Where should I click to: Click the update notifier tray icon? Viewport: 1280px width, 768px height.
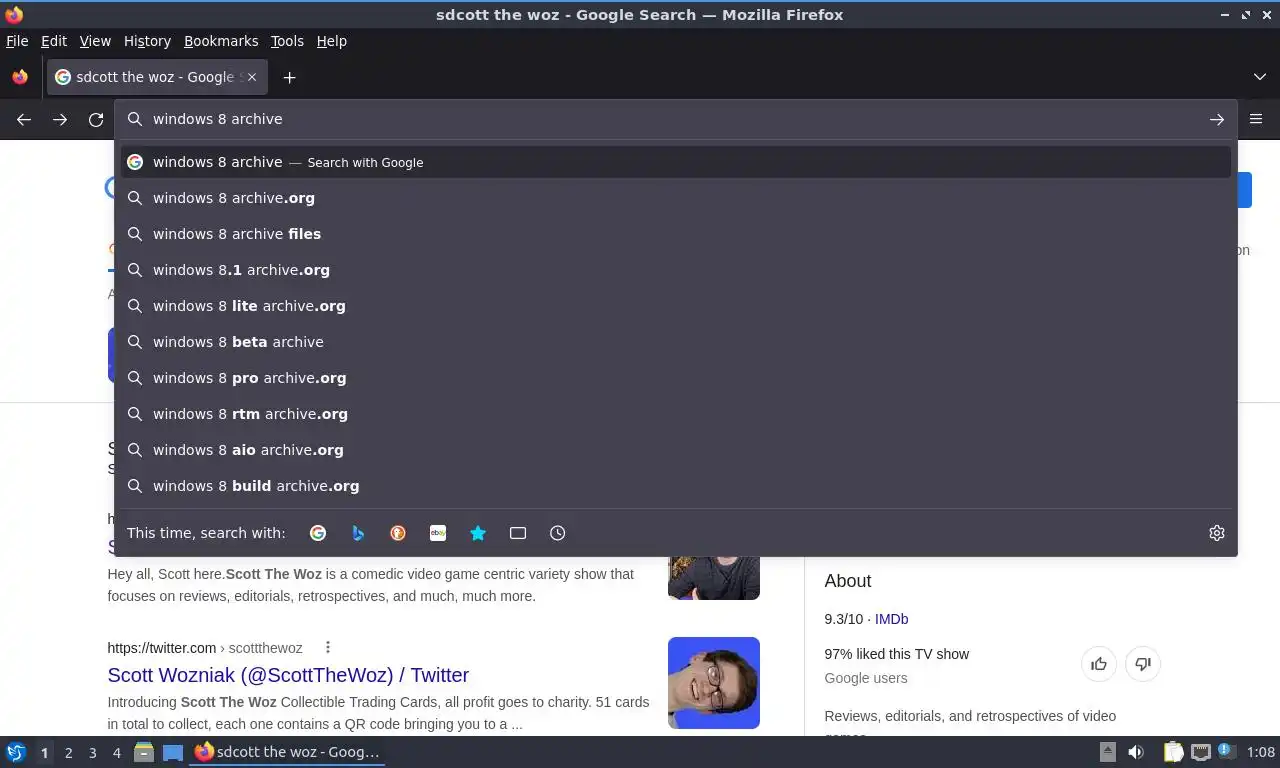click(x=1225, y=752)
